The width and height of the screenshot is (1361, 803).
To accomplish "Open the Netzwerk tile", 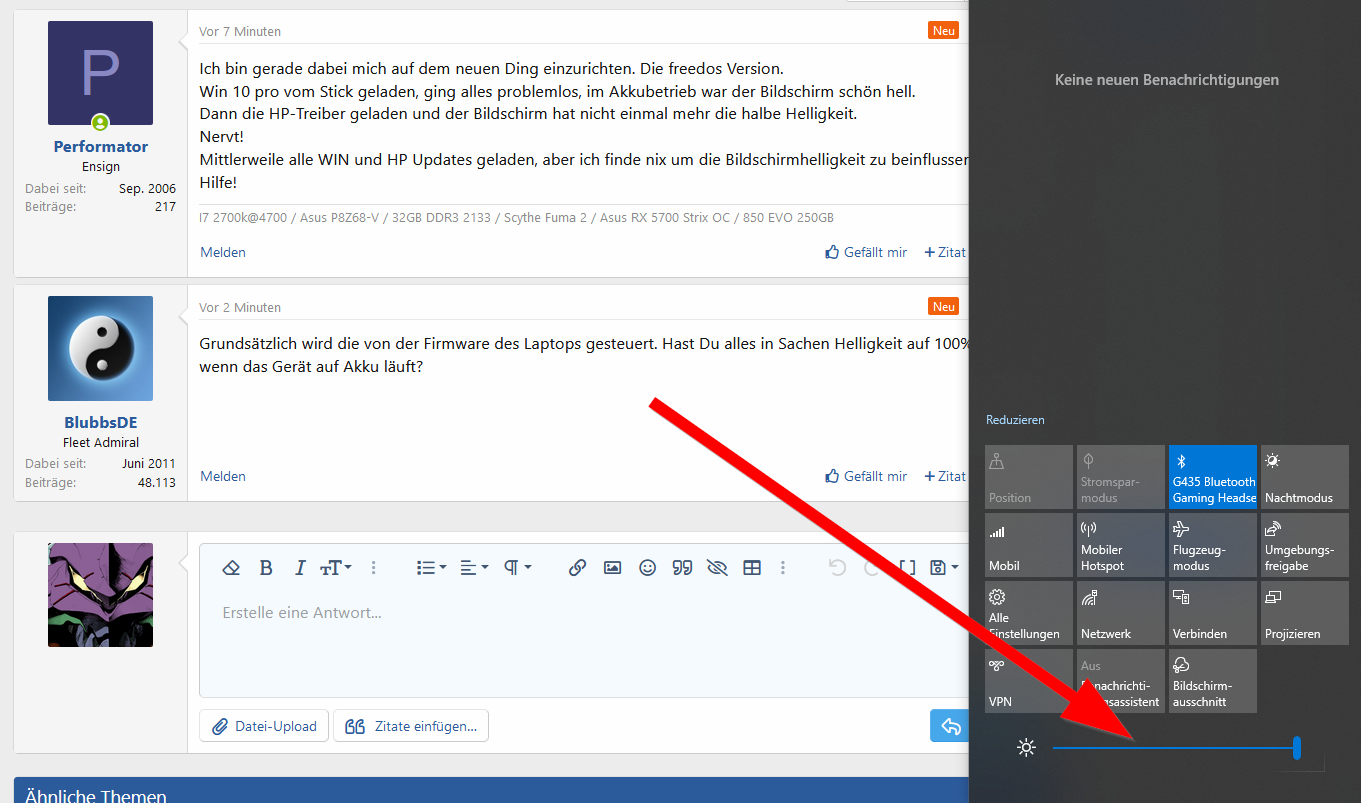I will coord(1121,613).
